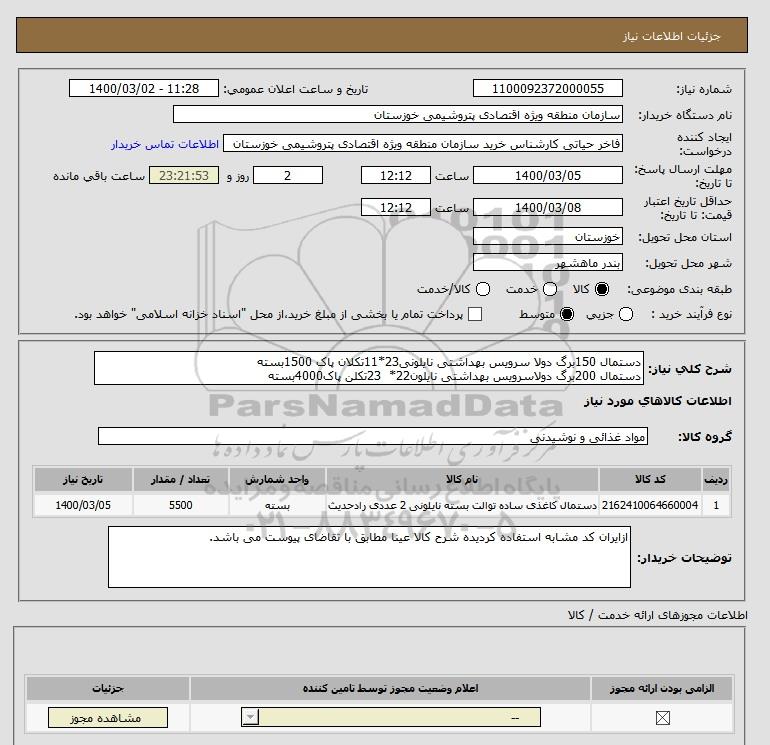Screen dimensions: 770x745
Task: Click the الزامی بودن ارائه مجوز header
Action: (x=662, y=689)
